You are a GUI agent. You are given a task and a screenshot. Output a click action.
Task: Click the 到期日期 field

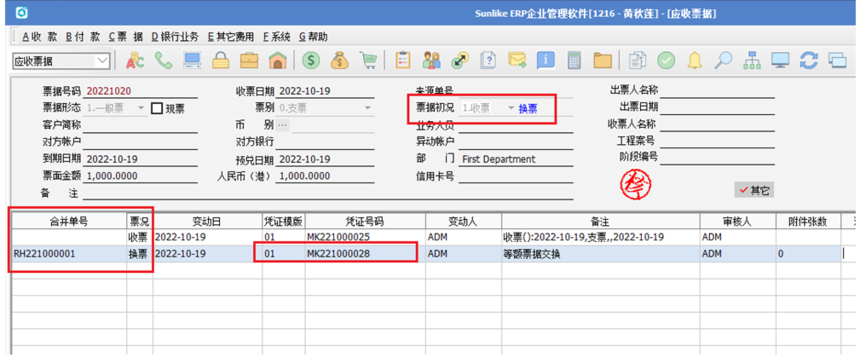(141, 159)
